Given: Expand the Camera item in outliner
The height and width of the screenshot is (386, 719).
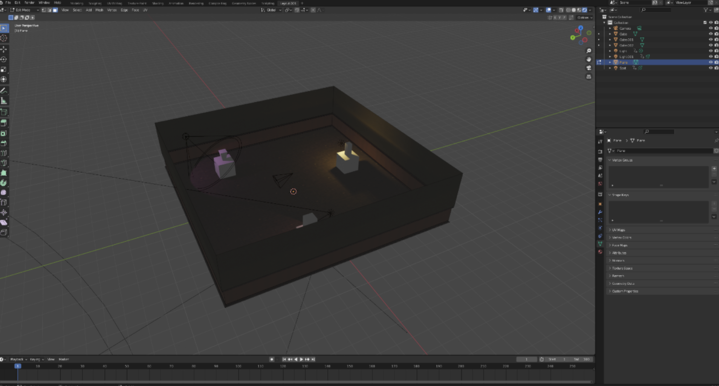Looking at the screenshot, I should click(610, 28).
